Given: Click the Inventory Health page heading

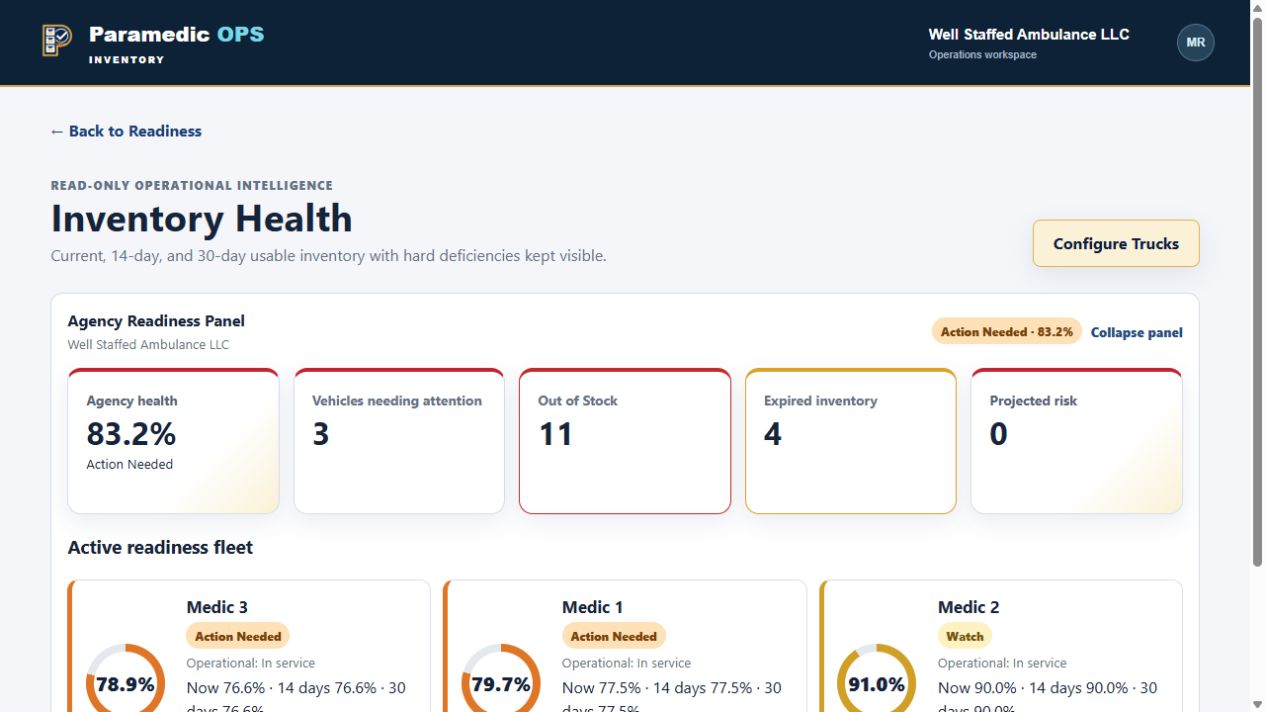Looking at the screenshot, I should coord(202,219).
